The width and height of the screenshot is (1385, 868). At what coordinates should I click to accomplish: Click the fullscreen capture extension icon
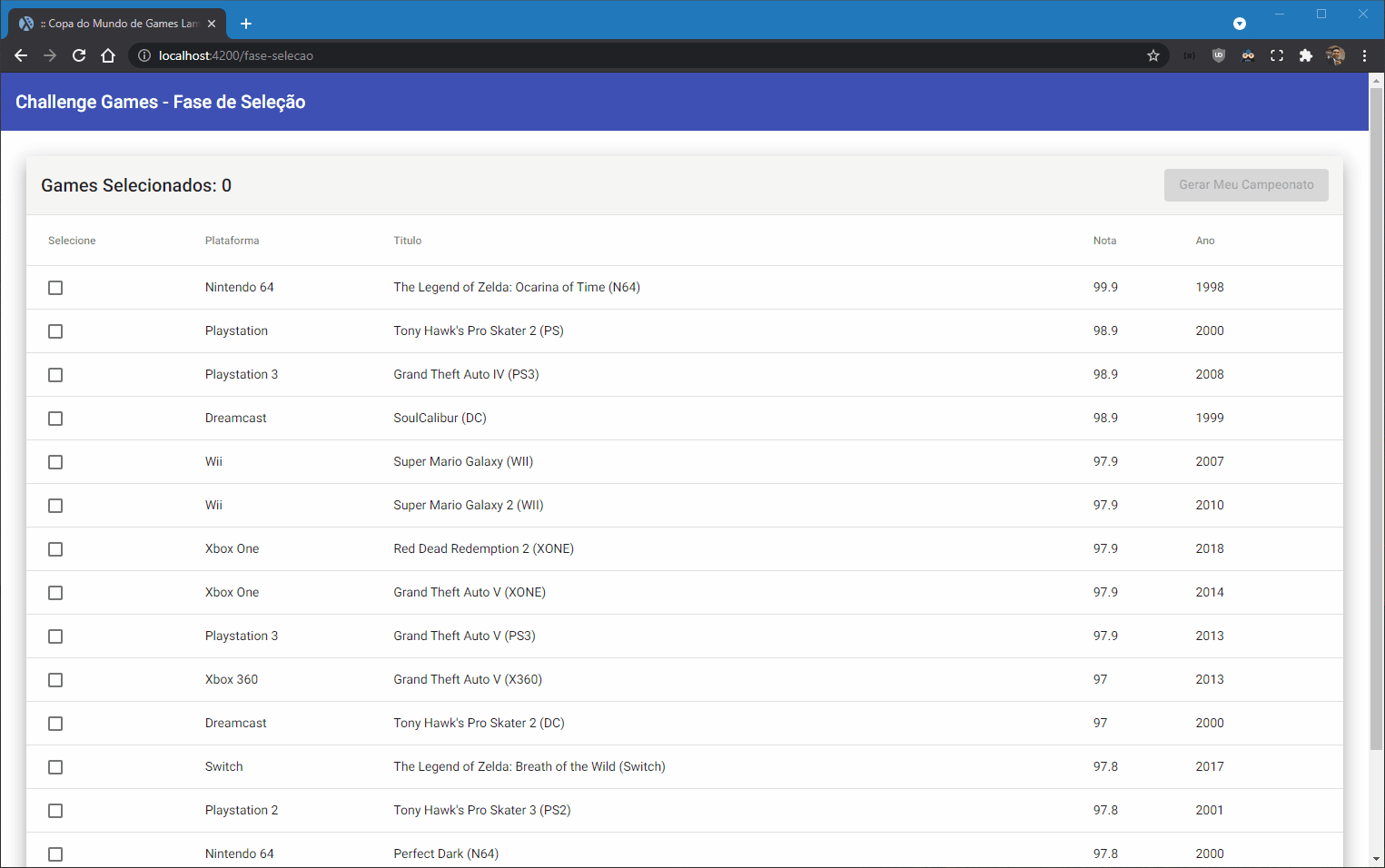[x=1277, y=55]
